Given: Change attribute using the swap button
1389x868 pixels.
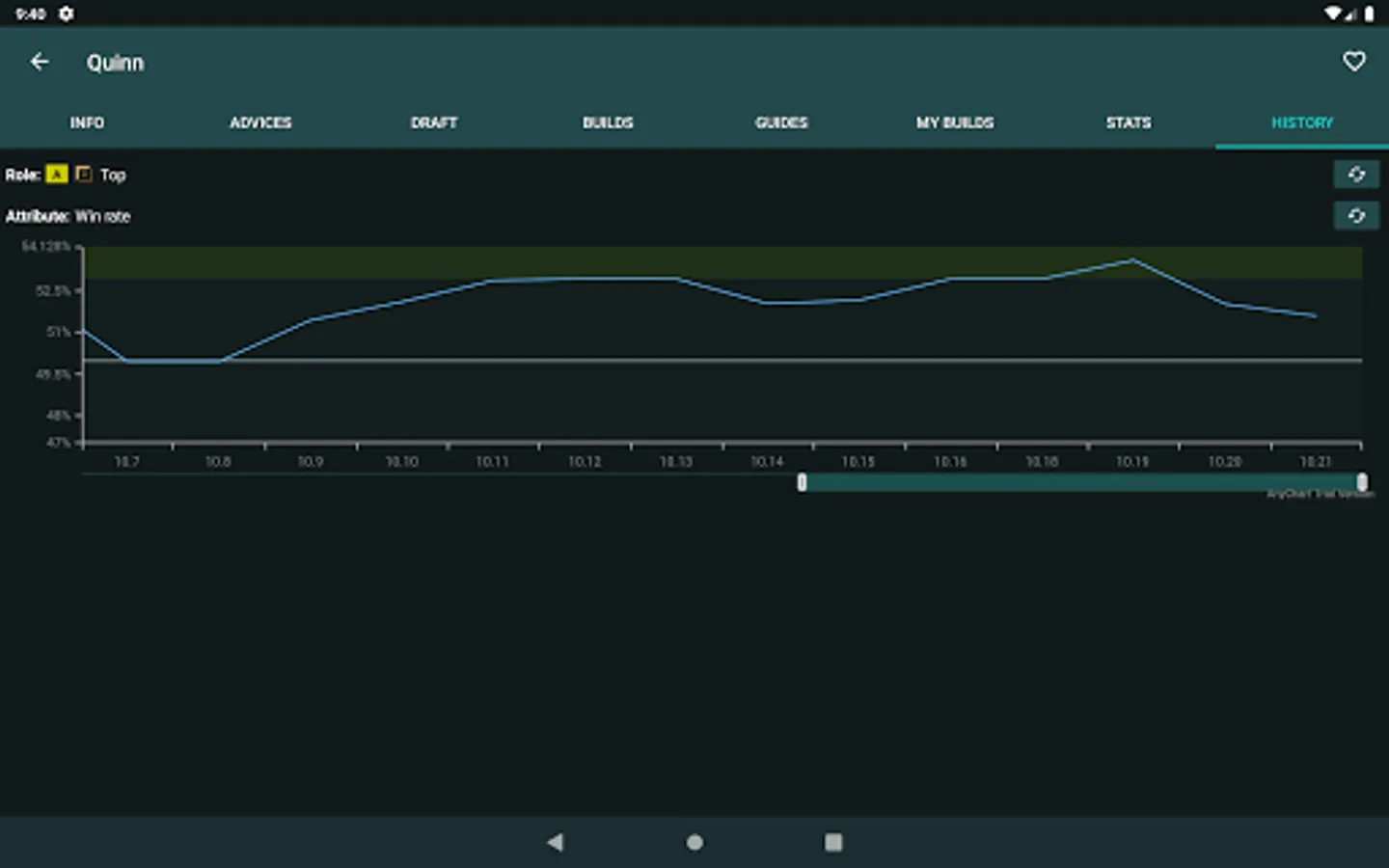Looking at the screenshot, I should [1356, 215].
